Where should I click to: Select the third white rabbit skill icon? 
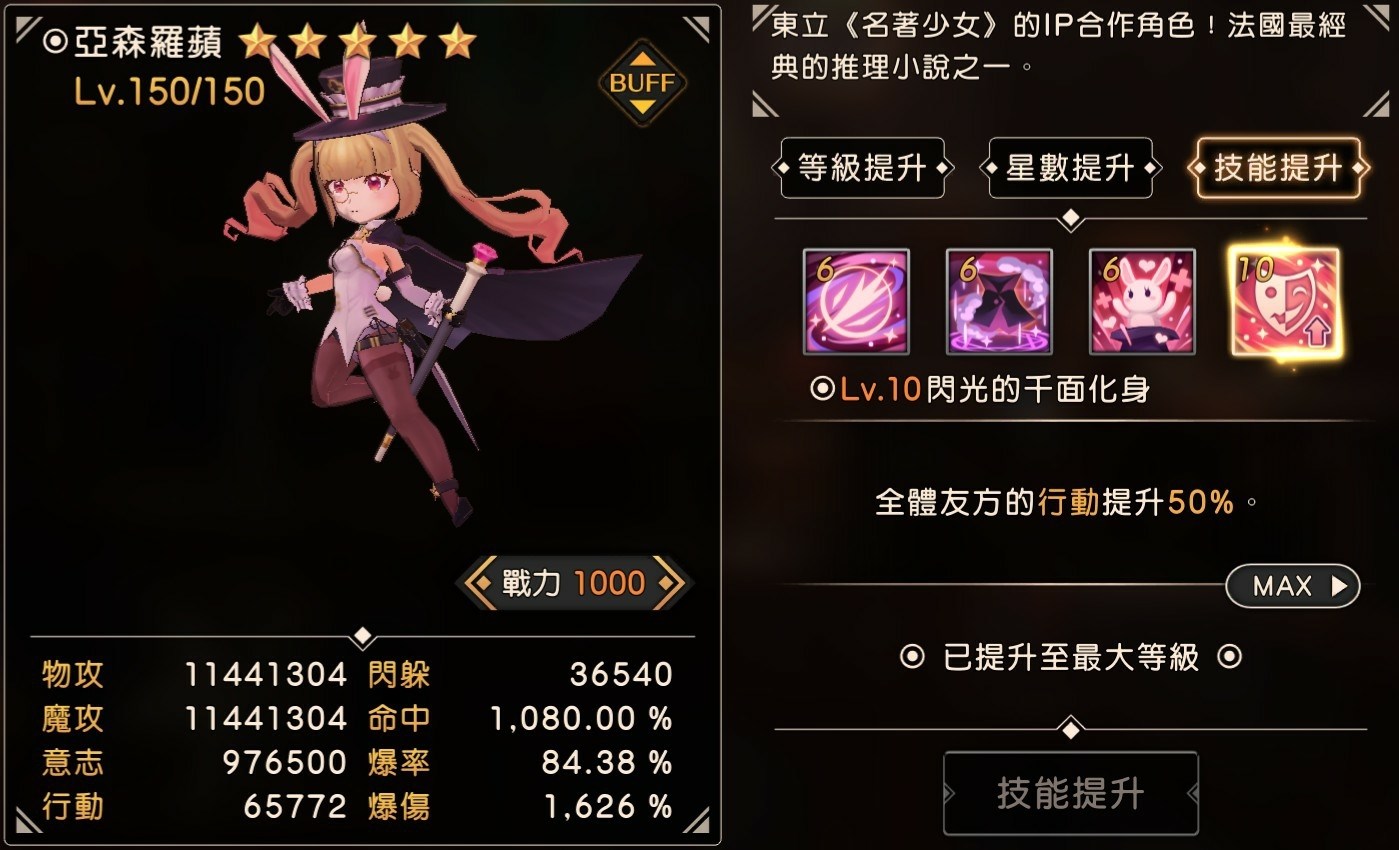[1142, 303]
